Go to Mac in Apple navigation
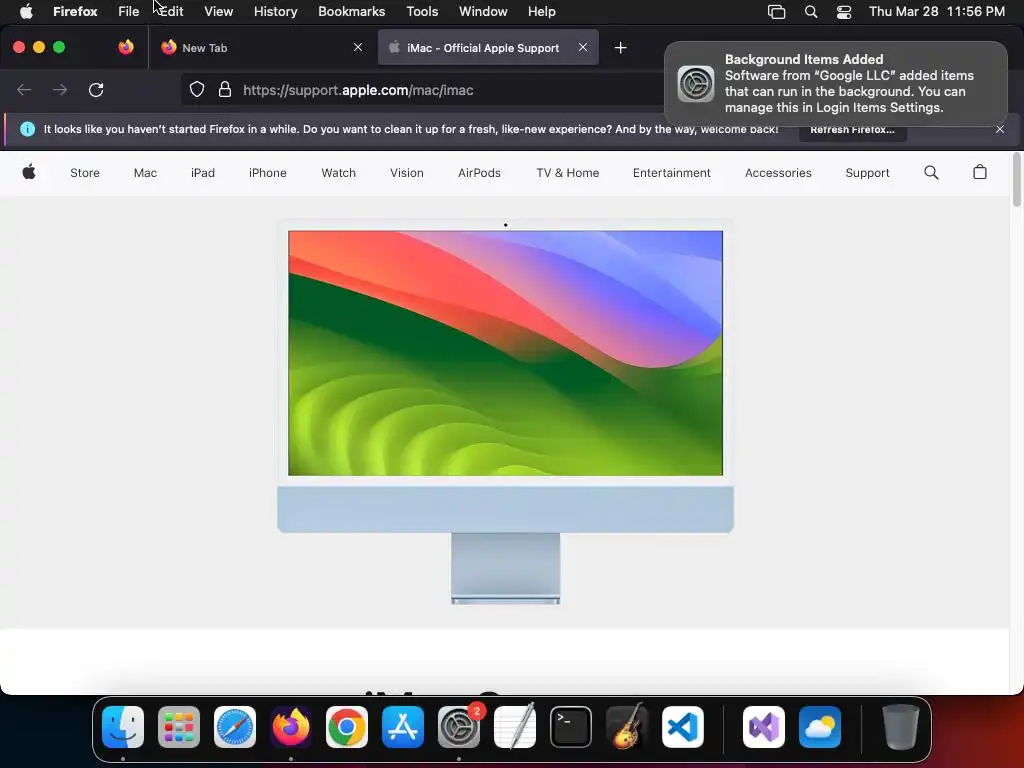 pyautogui.click(x=145, y=172)
